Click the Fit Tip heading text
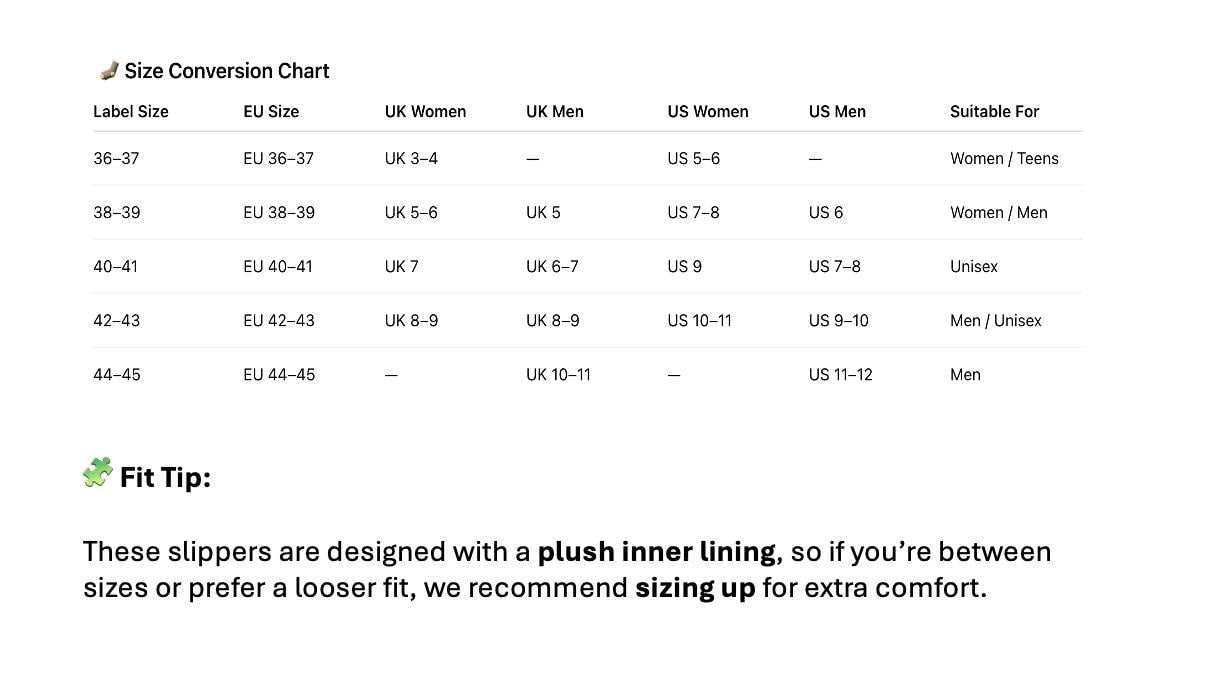The height and width of the screenshot is (698, 1206). click(x=165, y=478)
